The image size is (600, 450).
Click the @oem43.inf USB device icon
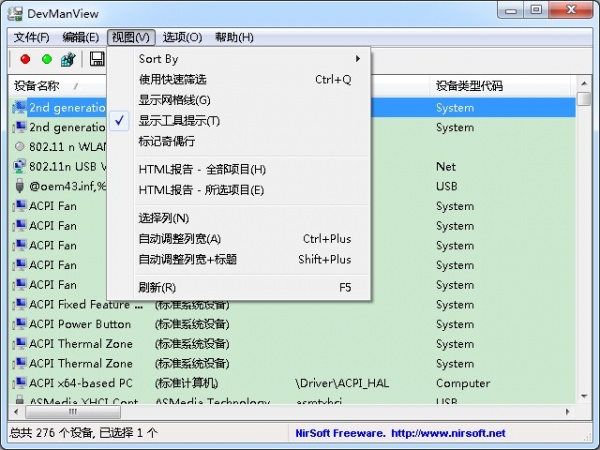[19, 186]
